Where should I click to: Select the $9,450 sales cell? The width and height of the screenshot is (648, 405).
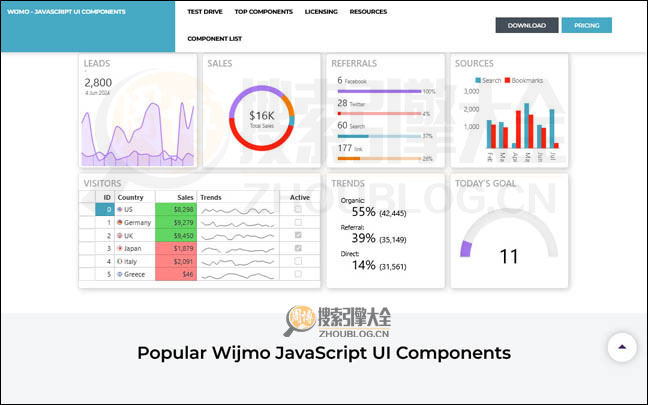pos(176,236)
